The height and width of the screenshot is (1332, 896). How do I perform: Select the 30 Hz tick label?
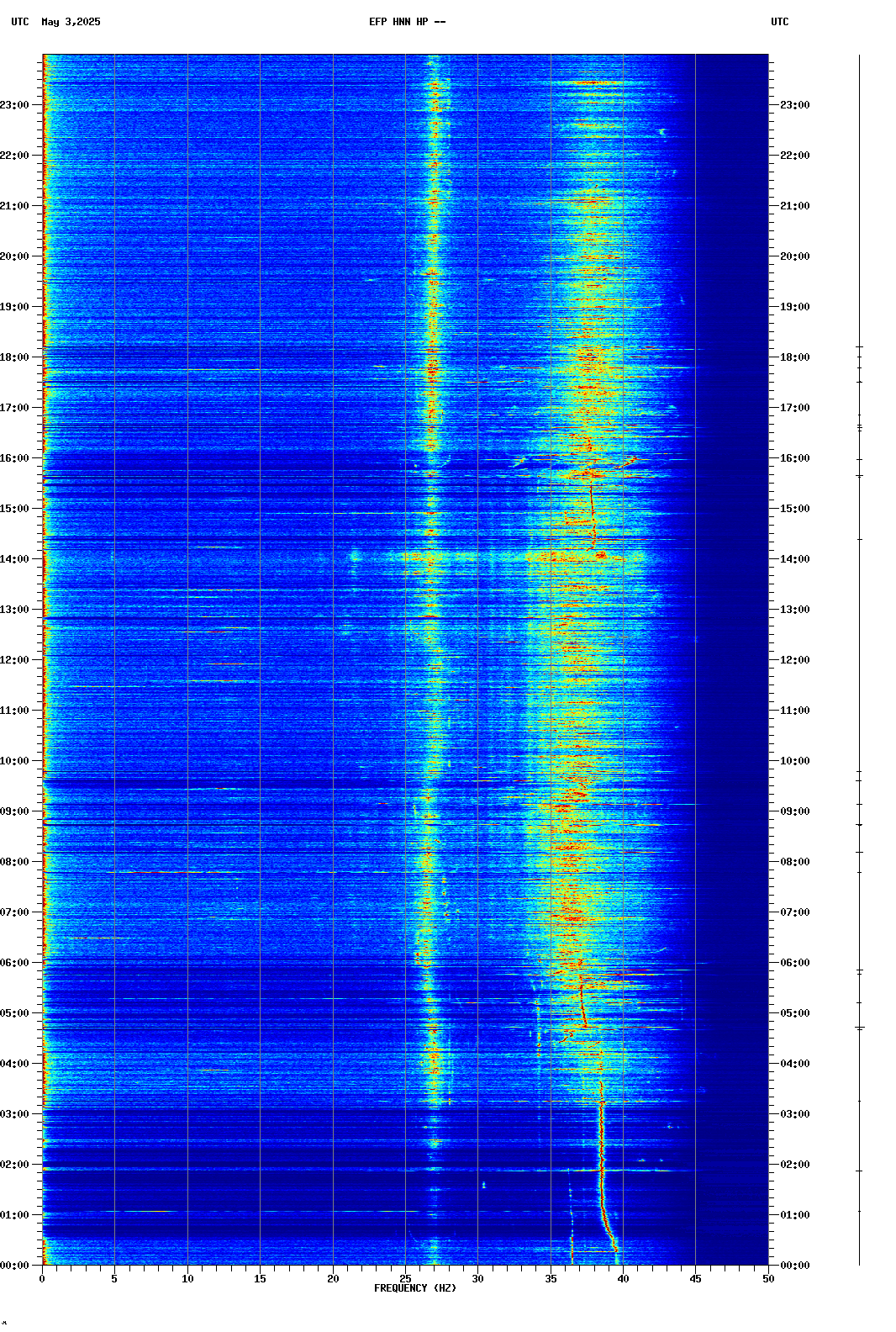[477, 1279]
